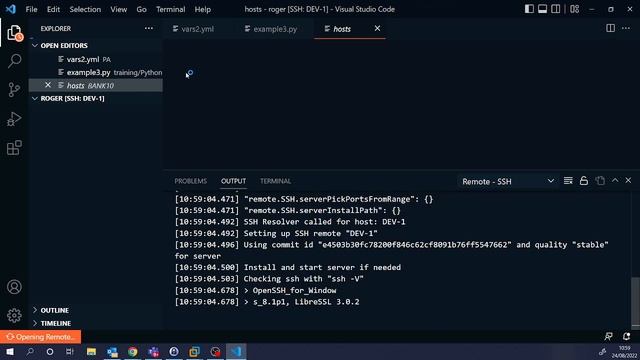640x360 pixels.
Task: Open Run and Debug view
Action: [x=14, y=119]
